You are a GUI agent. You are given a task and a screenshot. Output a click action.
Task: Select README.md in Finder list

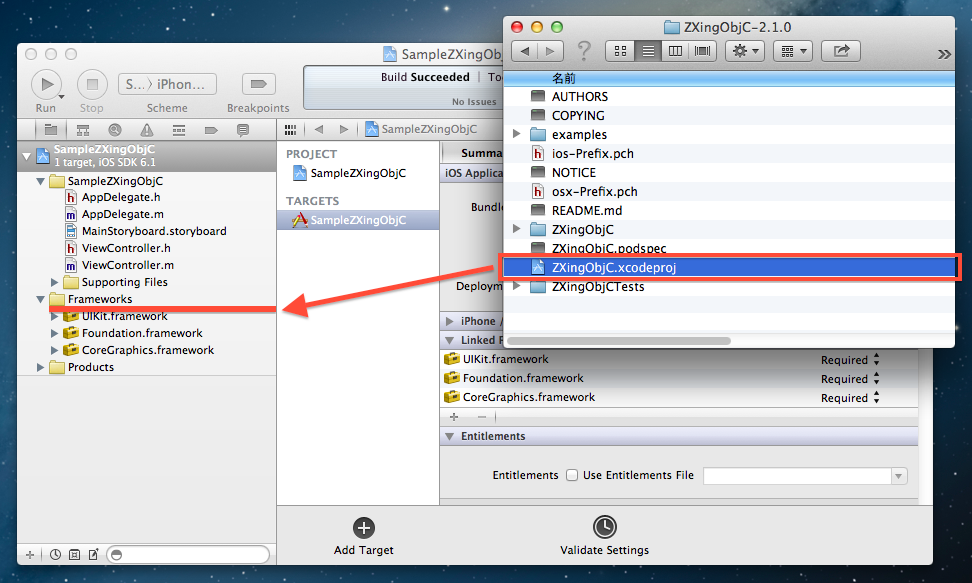tap(729, 211)
